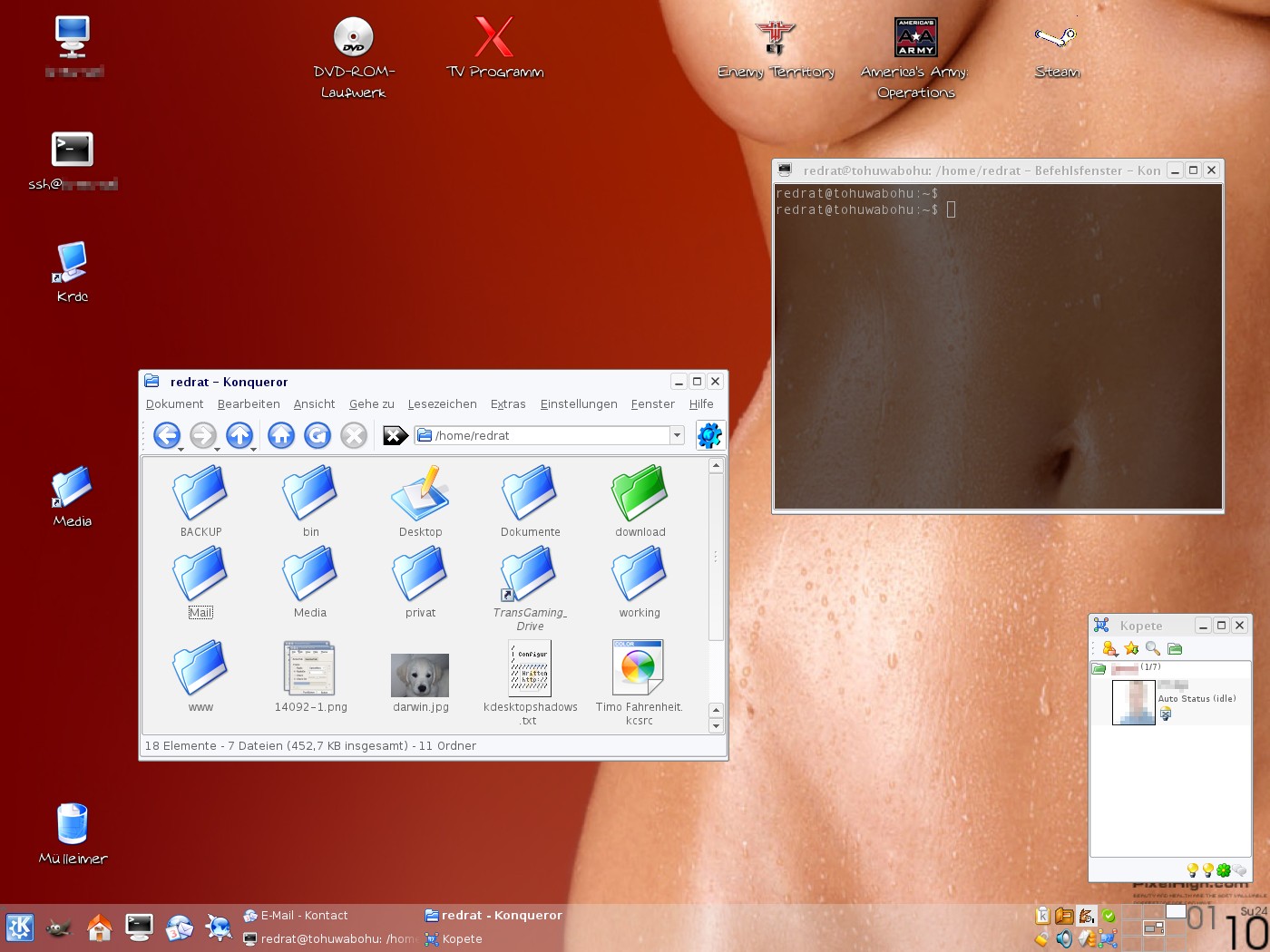Click the Kopete search magnifier icon
This screenshot has height=952, width=1270.
tap(1153, 648)
